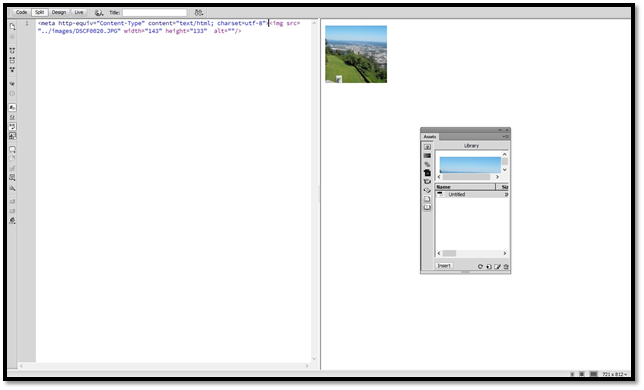Open the Assets panel options menu
This screenshot has width=644, height=390.
(x=506, y=137)
